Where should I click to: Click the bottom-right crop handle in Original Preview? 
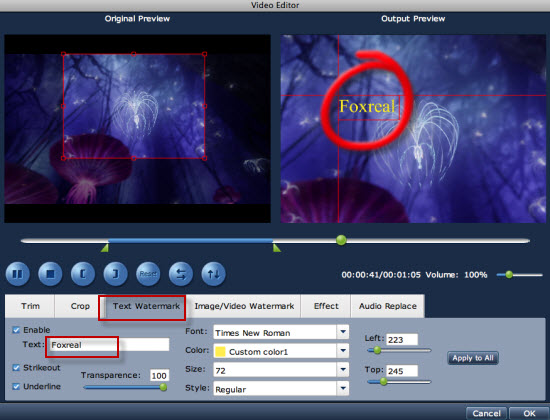coord(204,158)
